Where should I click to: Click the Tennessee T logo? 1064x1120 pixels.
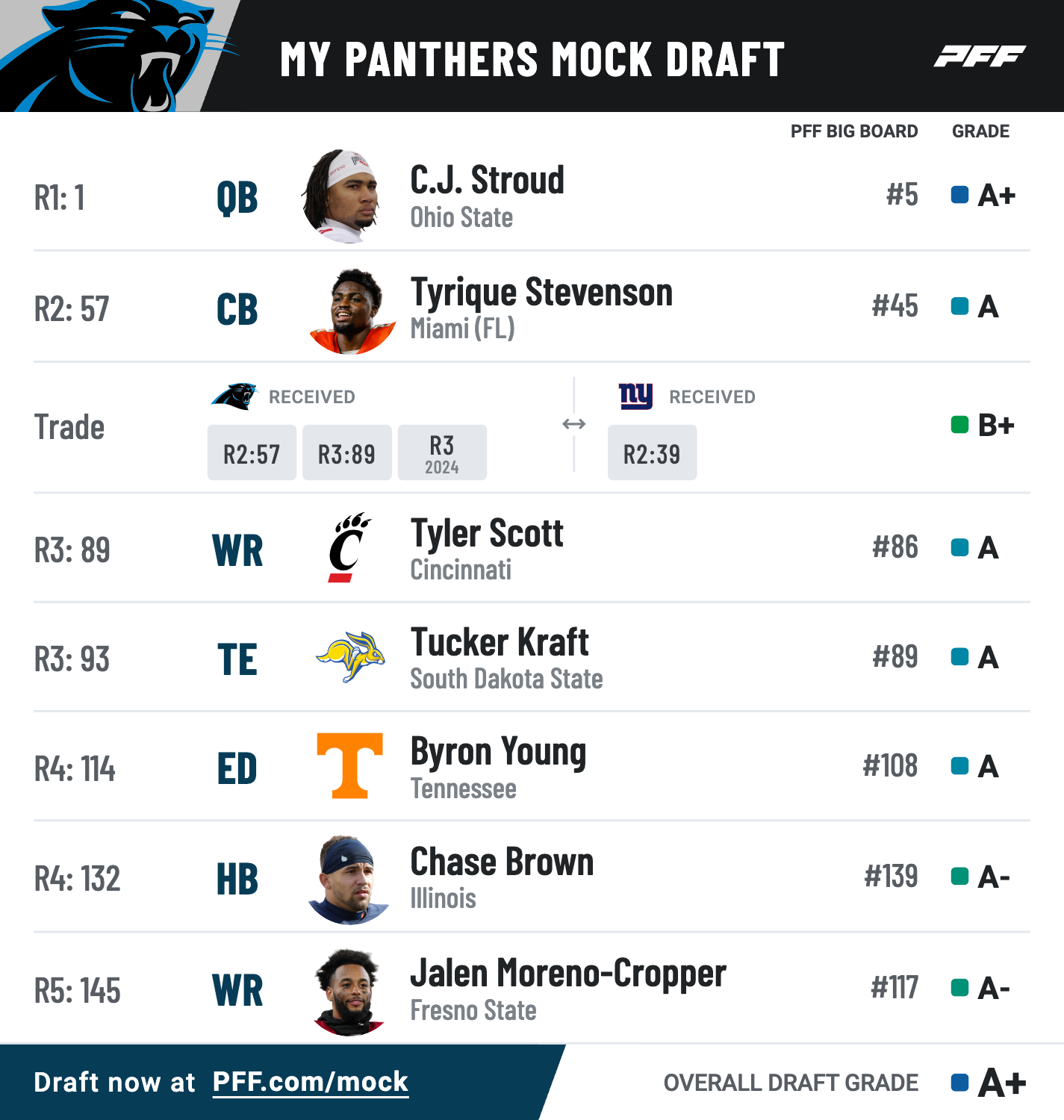pyautogui.click(x=350, y=766)
